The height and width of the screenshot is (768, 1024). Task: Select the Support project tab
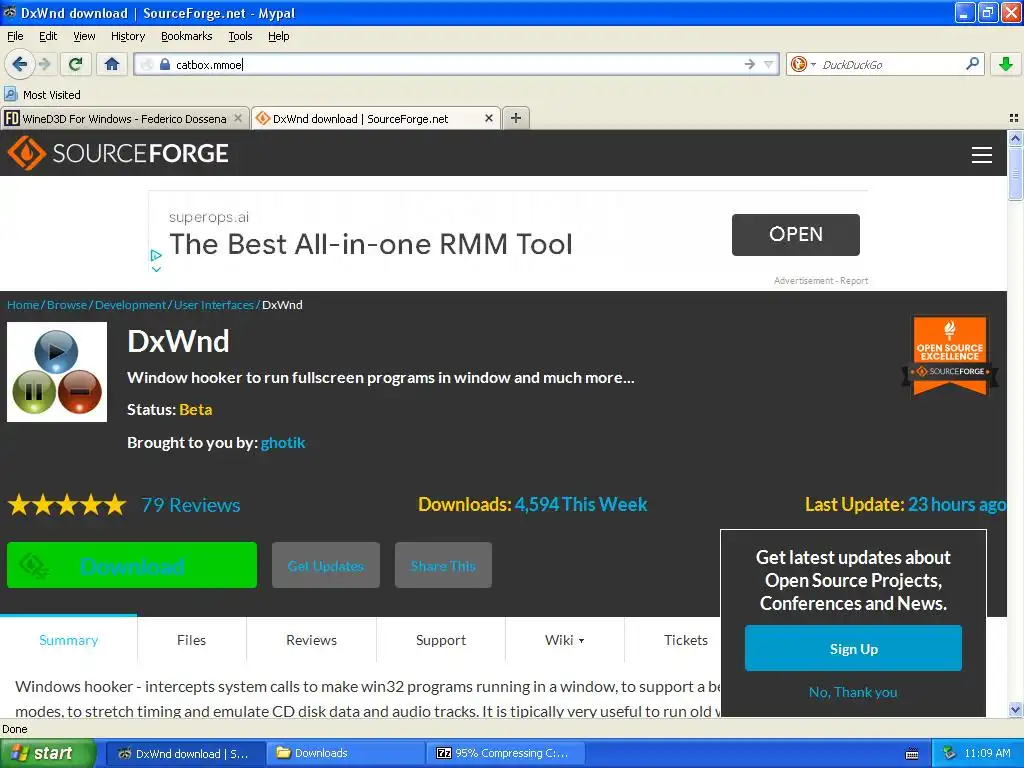coord(441,640)
